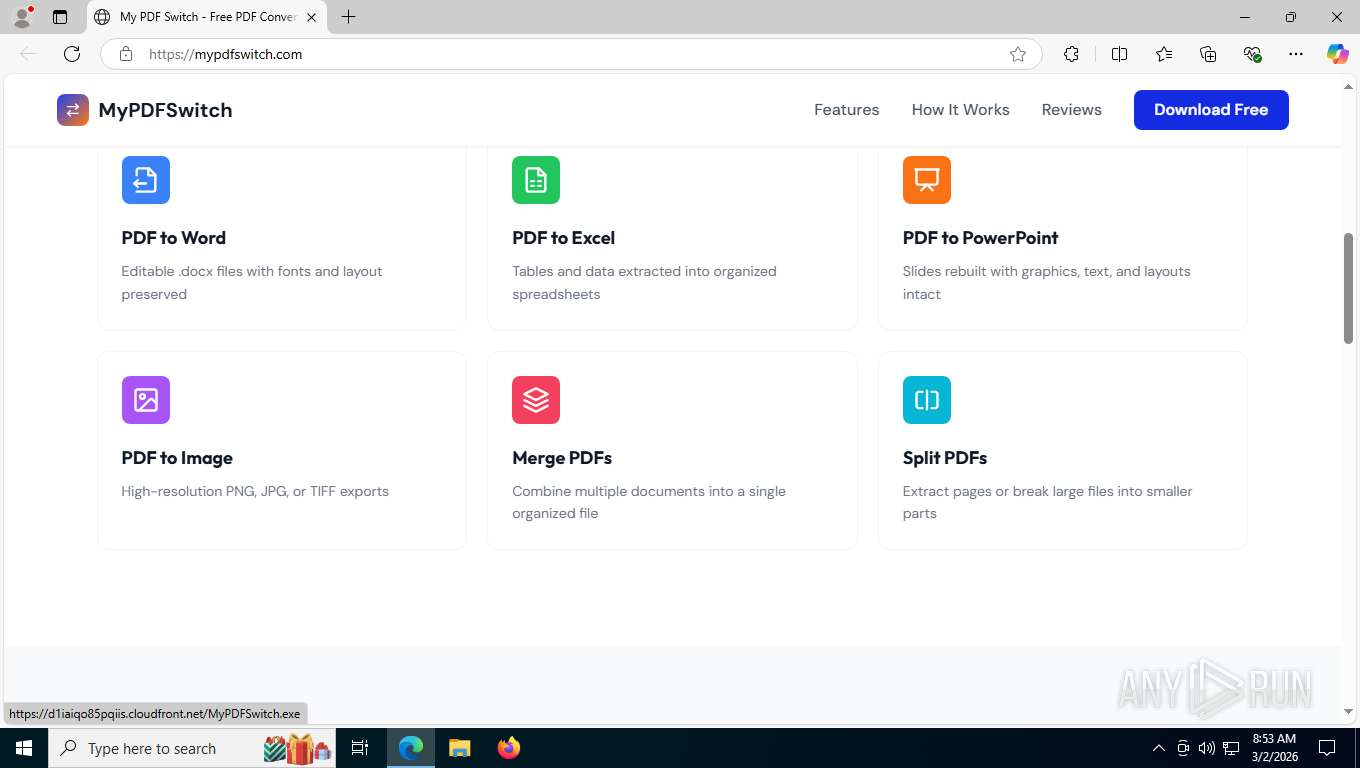1360x768 pixels.
Task: Show hidden system tray icons
Action: tap(1159, 748)
